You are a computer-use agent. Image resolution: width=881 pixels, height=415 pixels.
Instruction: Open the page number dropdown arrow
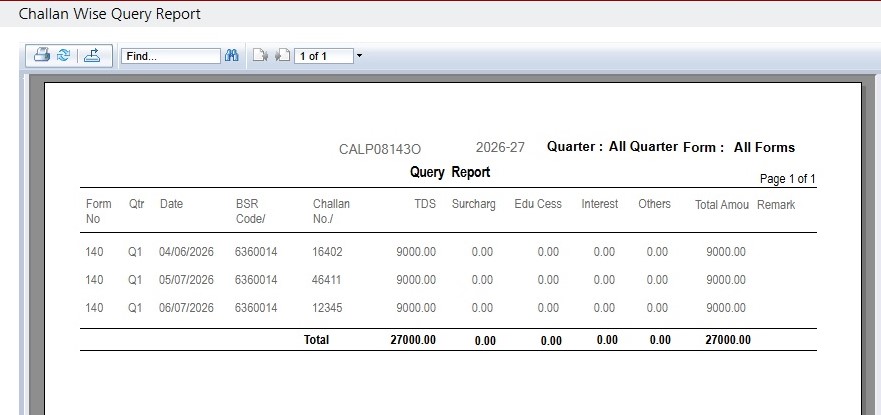click(x=360, y=56)
